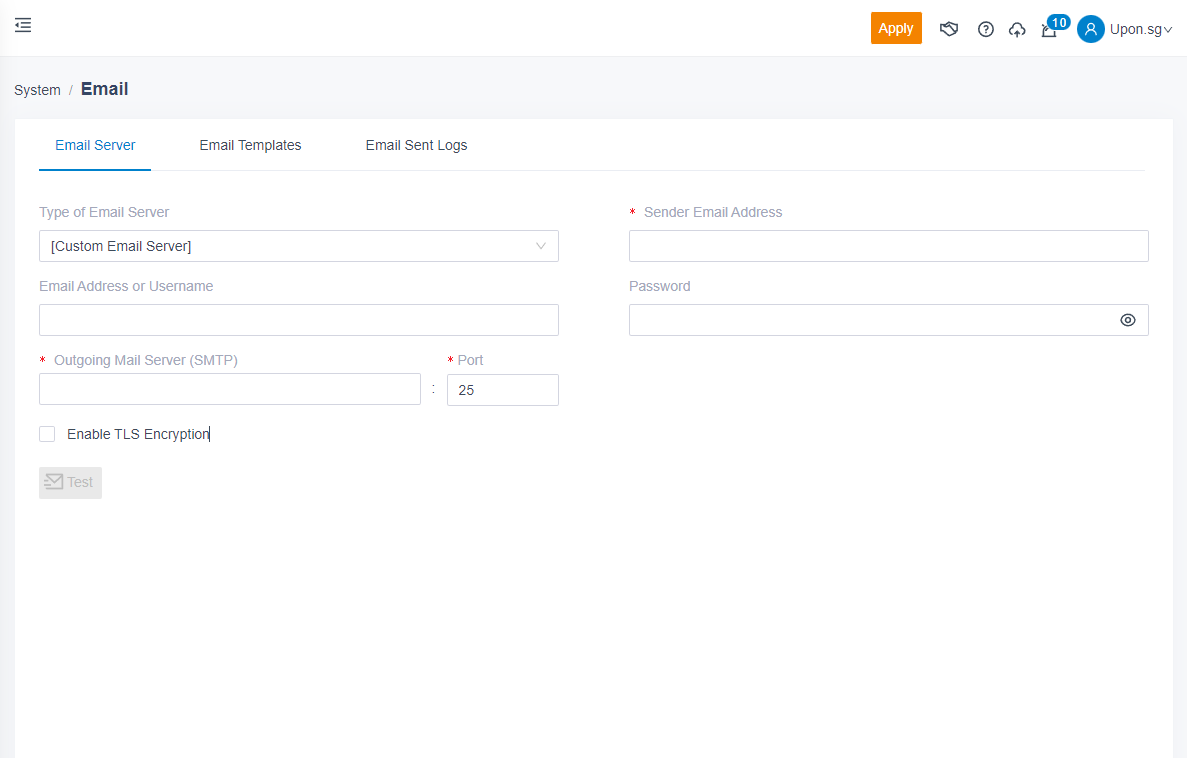Screen dimensions: 1187x758
Task: Open the help question mark icon
Action: 986,29
